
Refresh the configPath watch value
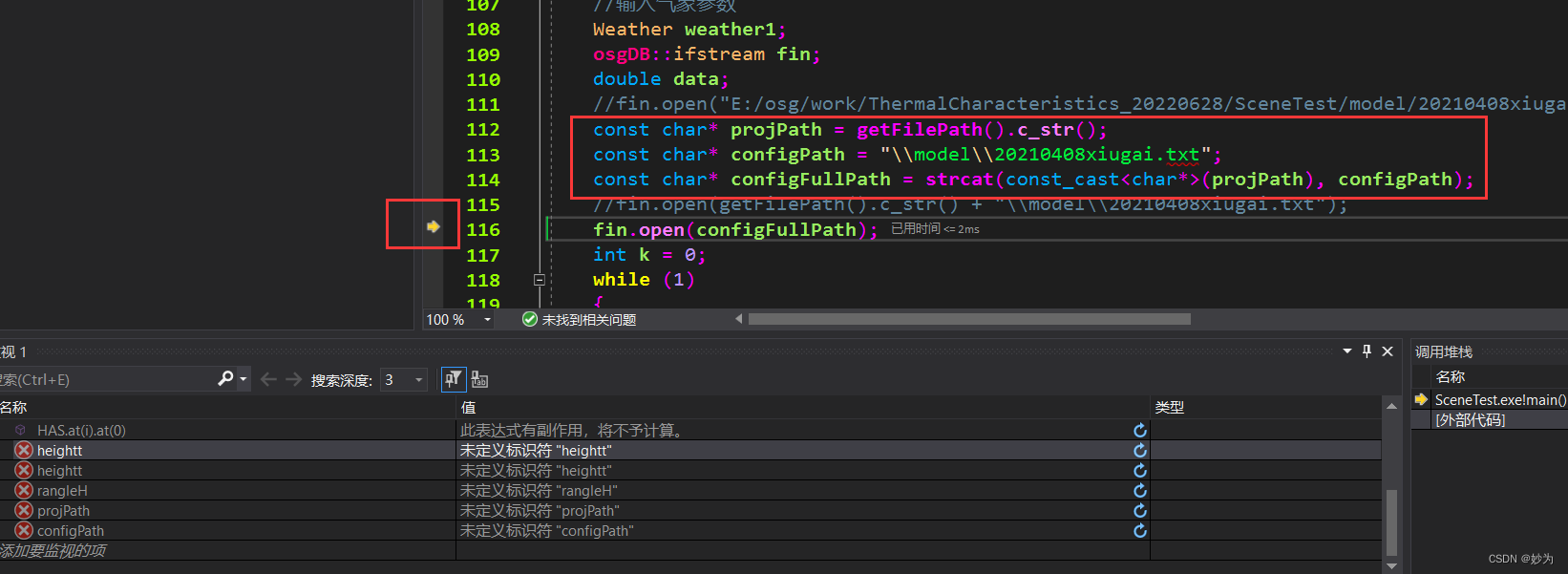pyautogui.click(x=1139, y=531)
